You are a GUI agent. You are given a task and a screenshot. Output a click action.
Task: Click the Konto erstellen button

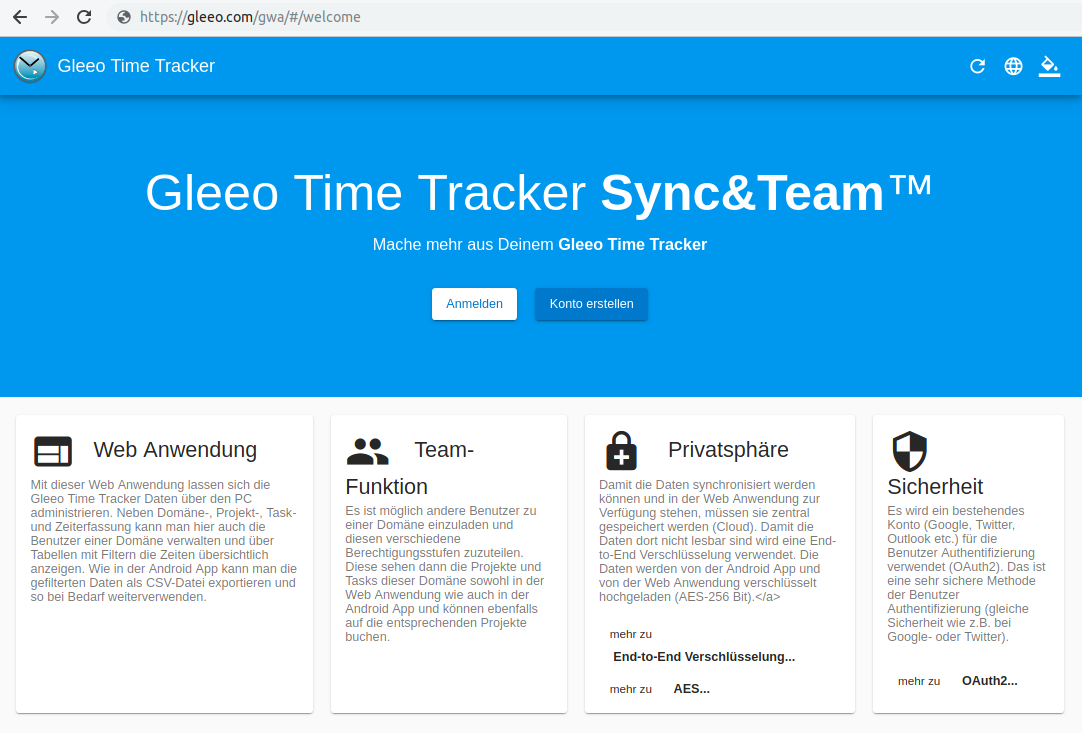pos(591,304)
